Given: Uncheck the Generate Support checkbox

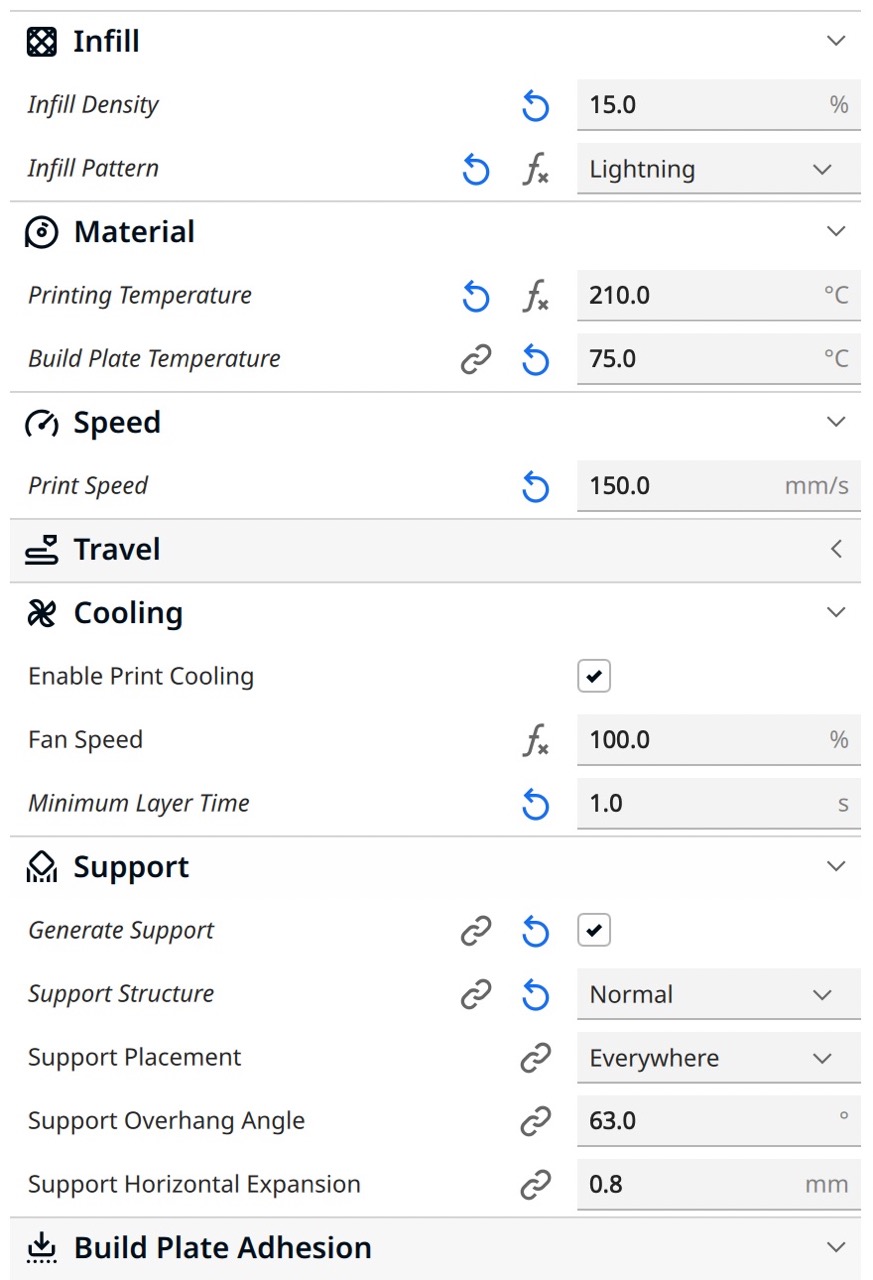Looking at the screenshot, I should tap(594, 931).
